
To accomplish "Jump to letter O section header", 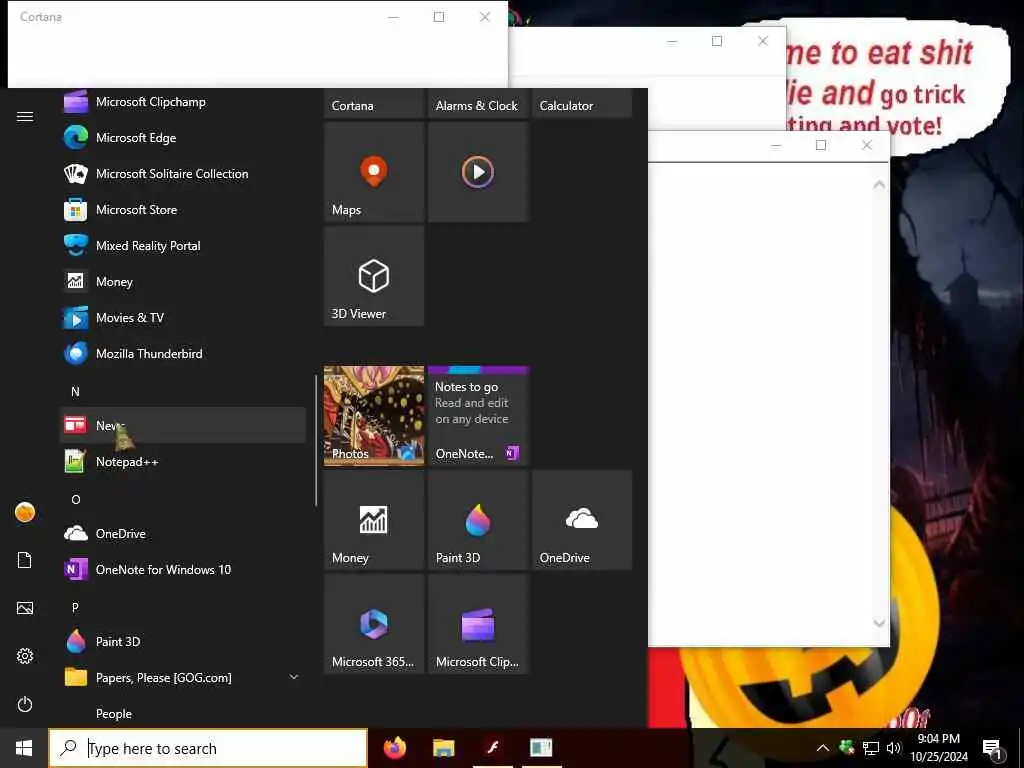I will pos(75,500).
